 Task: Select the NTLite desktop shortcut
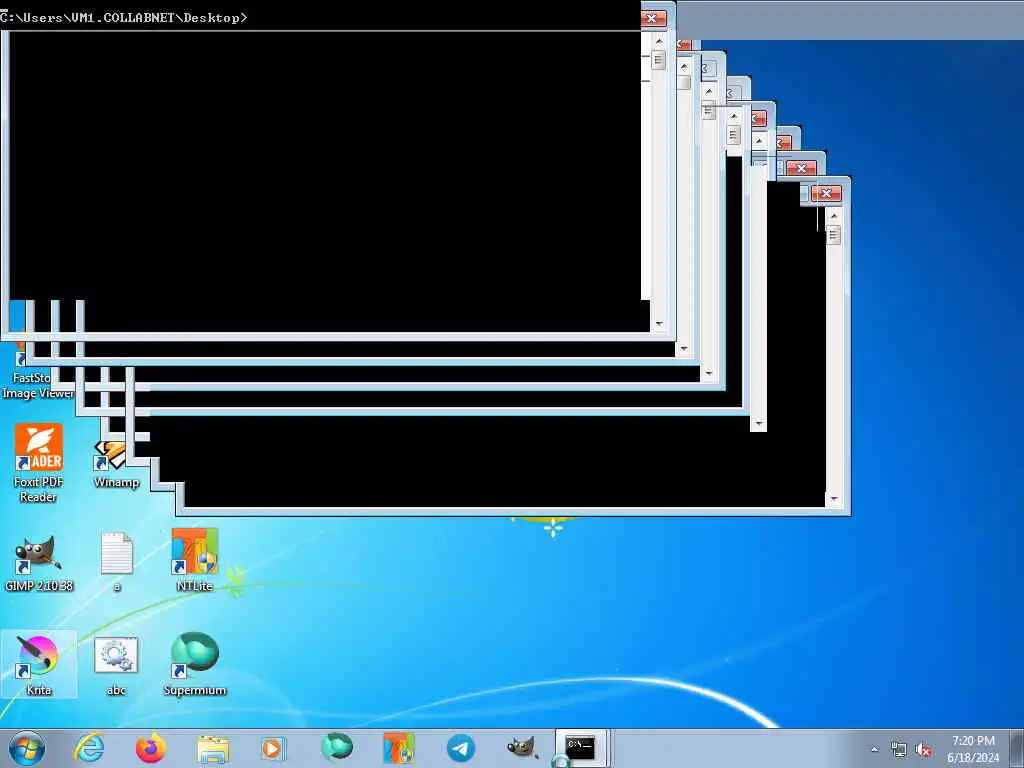click(195, 560)
